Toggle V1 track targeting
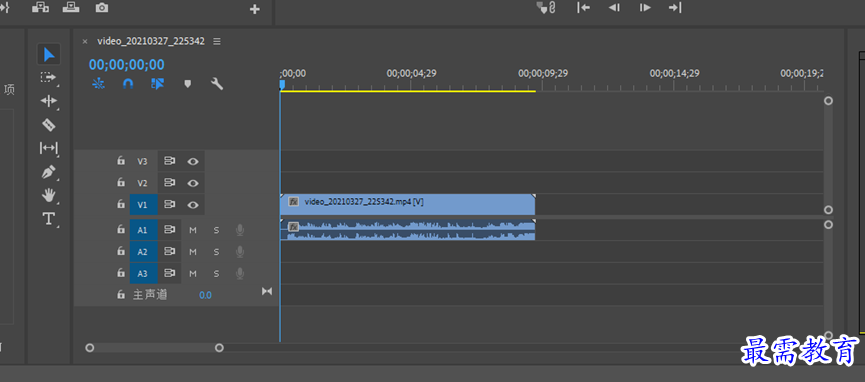 pyautogui.click(x=143, y=204)
